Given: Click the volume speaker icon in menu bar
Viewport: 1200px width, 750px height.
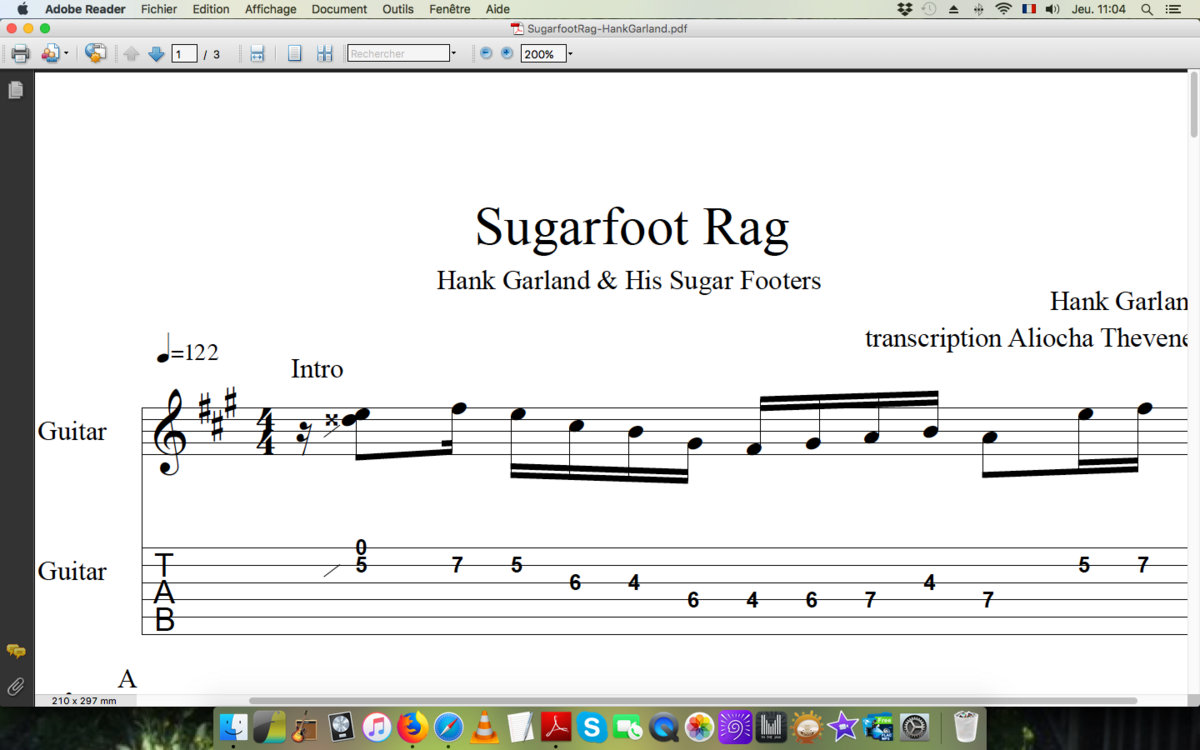Looking at the screenshot, I should 1052,9.
